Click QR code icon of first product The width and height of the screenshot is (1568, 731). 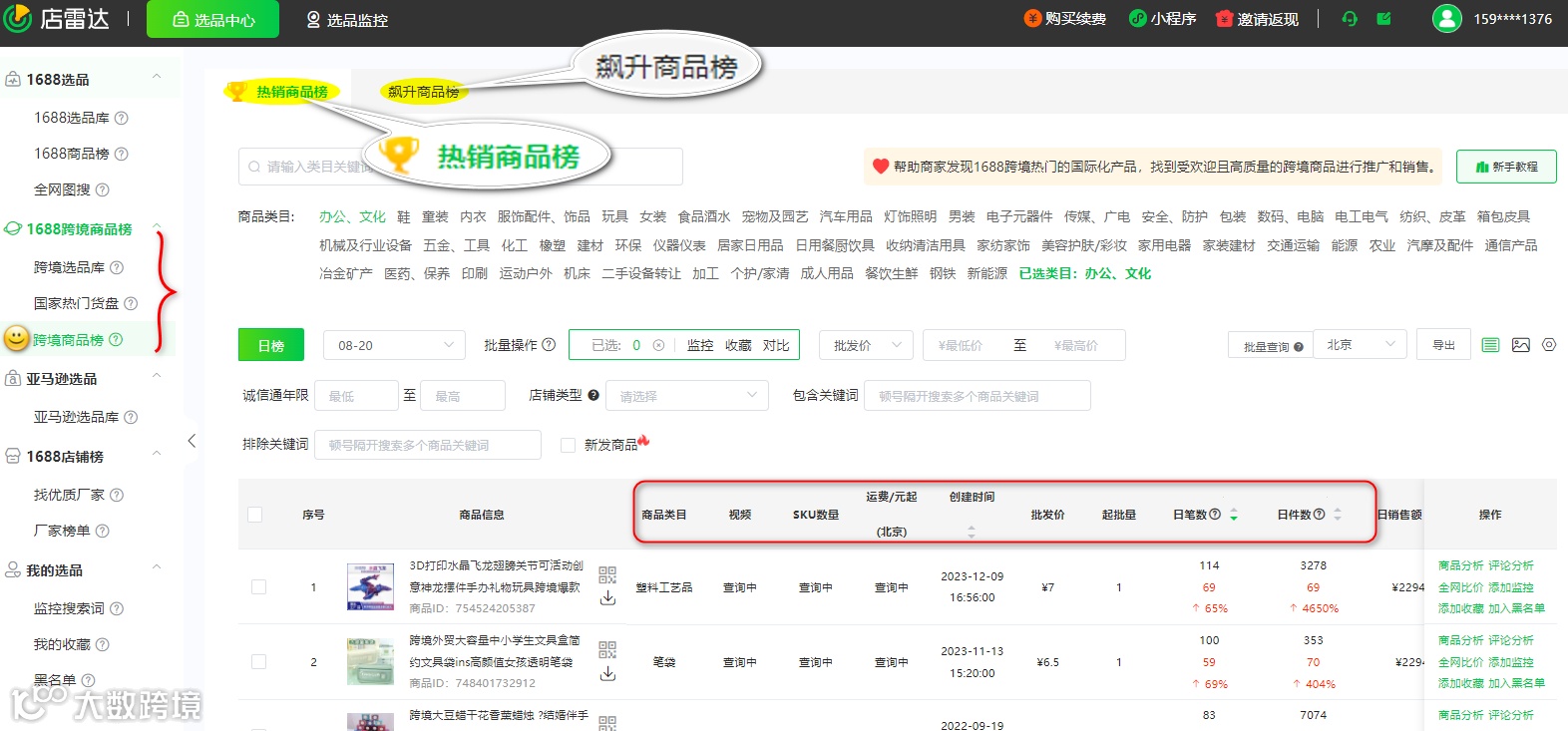click(607, 575)
